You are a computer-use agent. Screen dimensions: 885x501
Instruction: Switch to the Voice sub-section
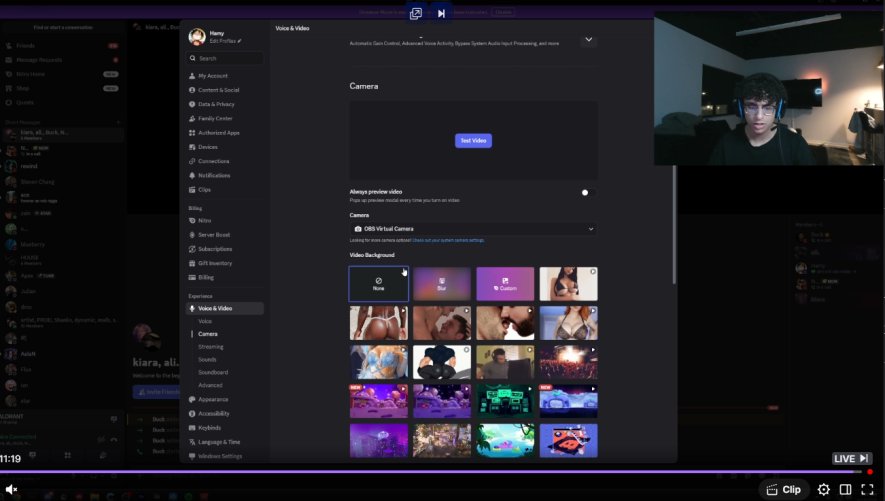click(205, 321)
